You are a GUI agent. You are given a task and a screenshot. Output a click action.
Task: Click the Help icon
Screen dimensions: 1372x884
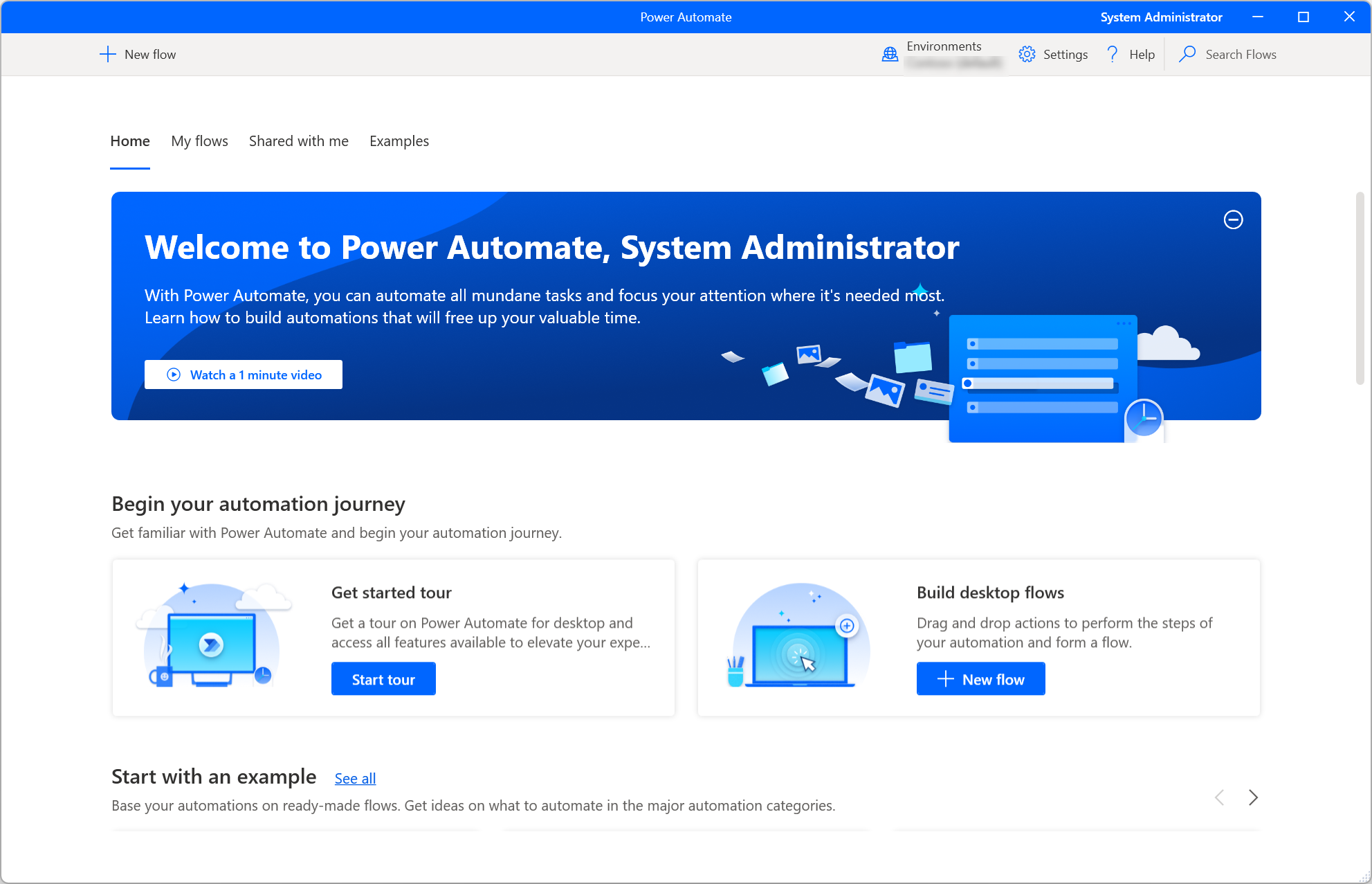point(1112,54)
